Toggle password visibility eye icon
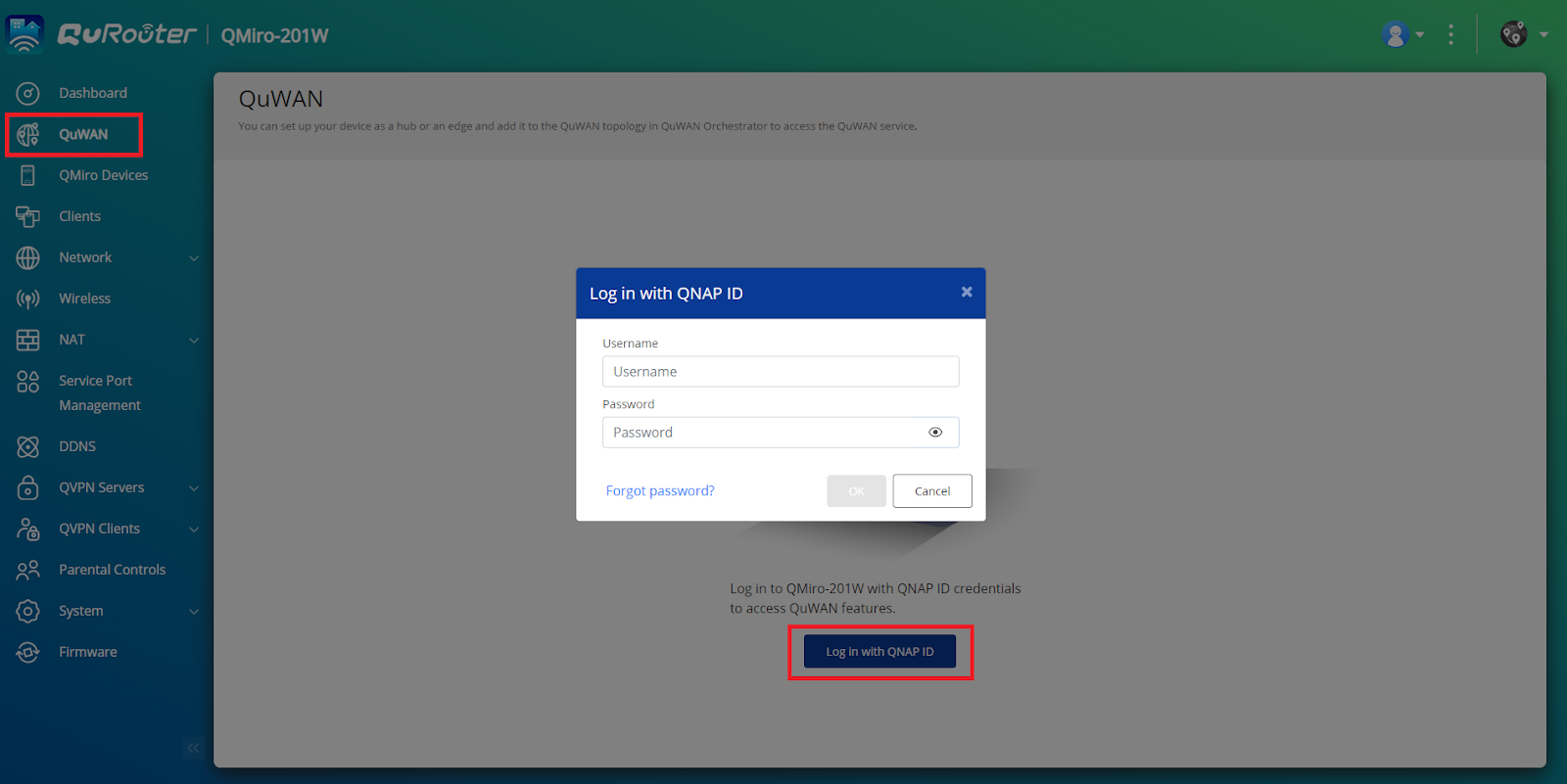 tap(935, 432)
